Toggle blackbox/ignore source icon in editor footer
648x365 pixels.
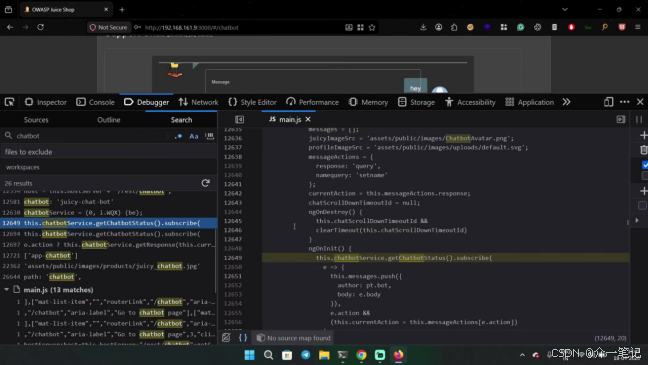coord(226,338)
